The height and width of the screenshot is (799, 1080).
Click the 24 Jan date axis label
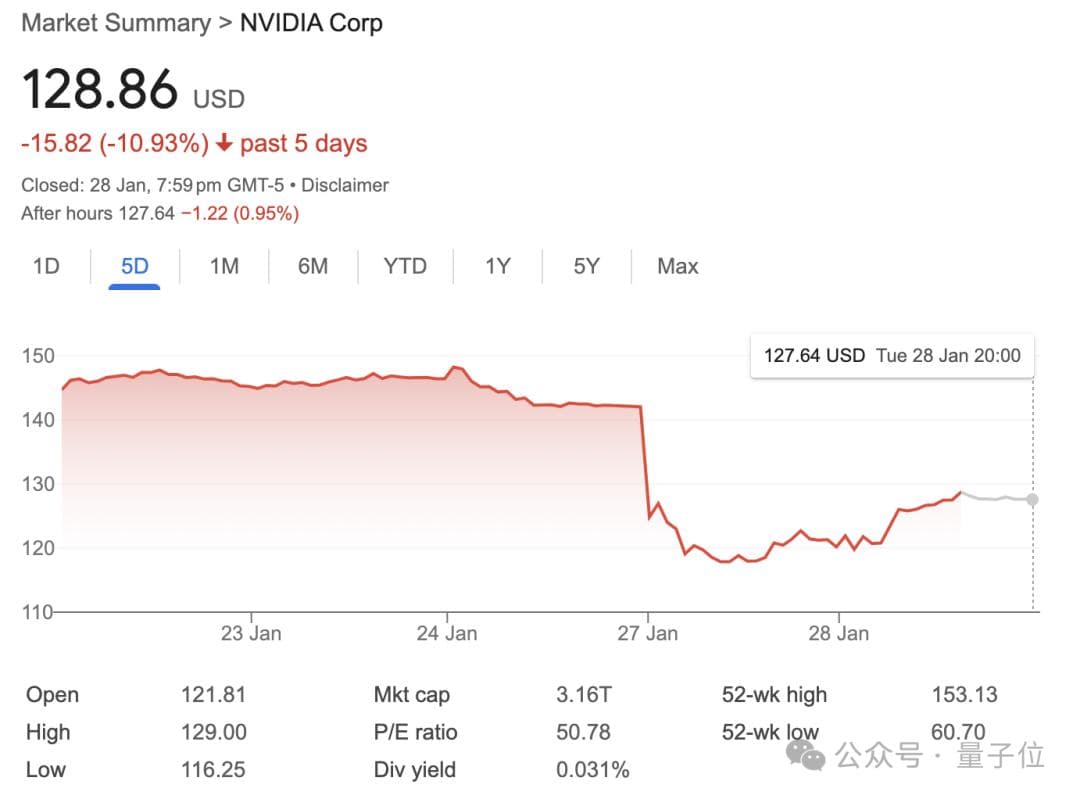(446, 633)
